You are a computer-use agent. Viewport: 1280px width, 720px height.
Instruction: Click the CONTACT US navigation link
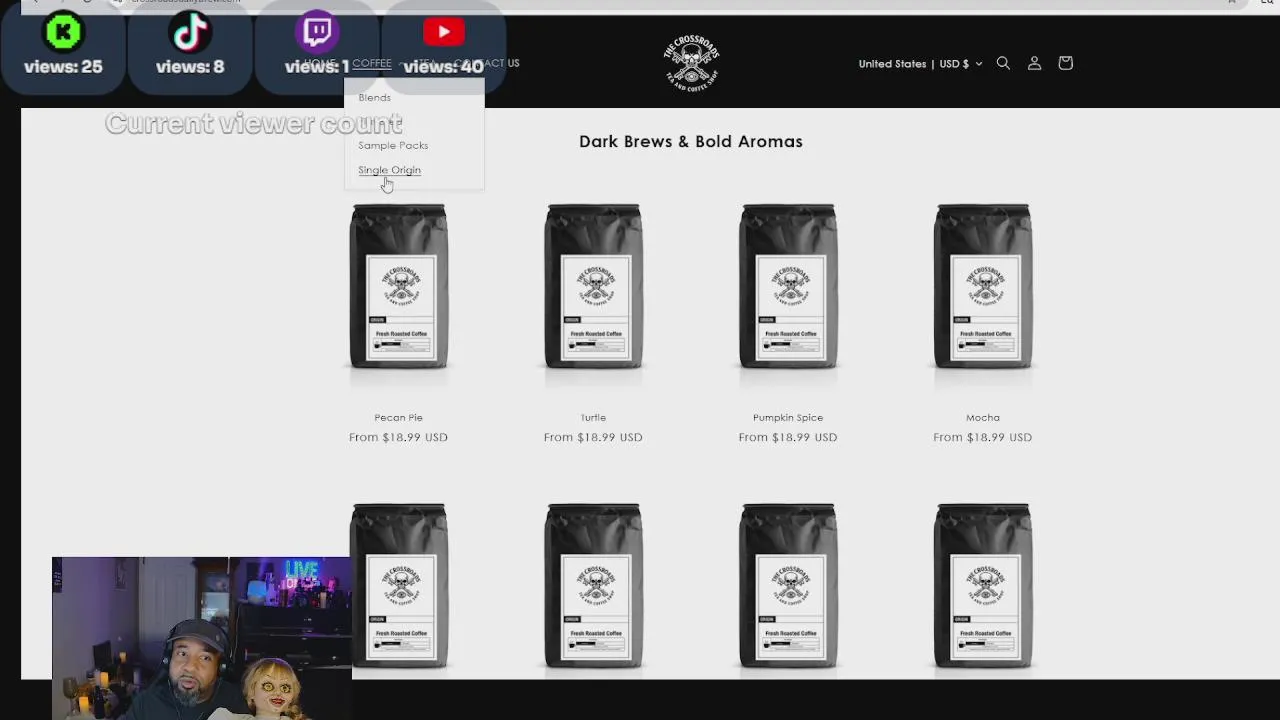(486, 63)
